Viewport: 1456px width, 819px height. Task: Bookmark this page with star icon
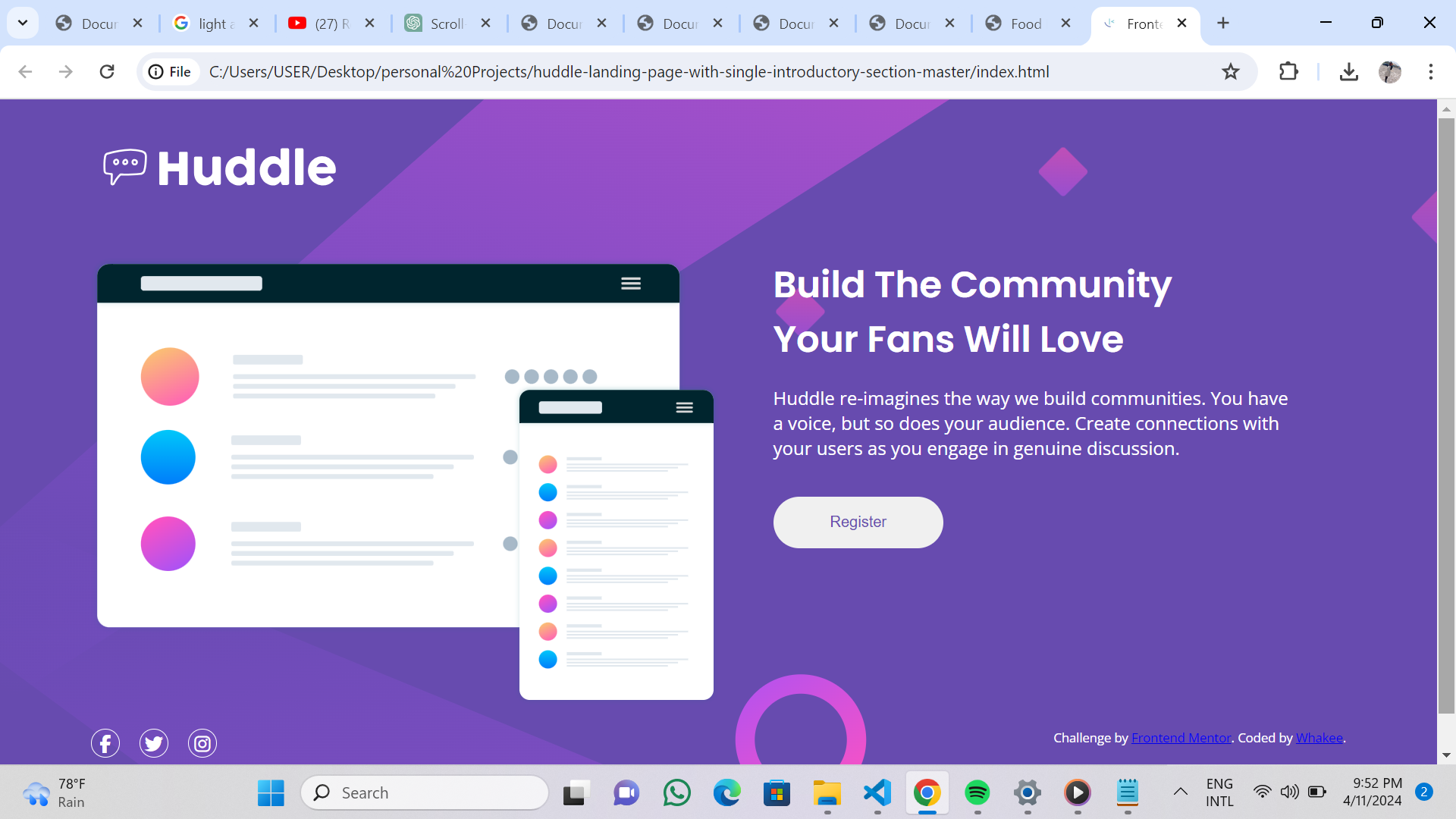1230,72
